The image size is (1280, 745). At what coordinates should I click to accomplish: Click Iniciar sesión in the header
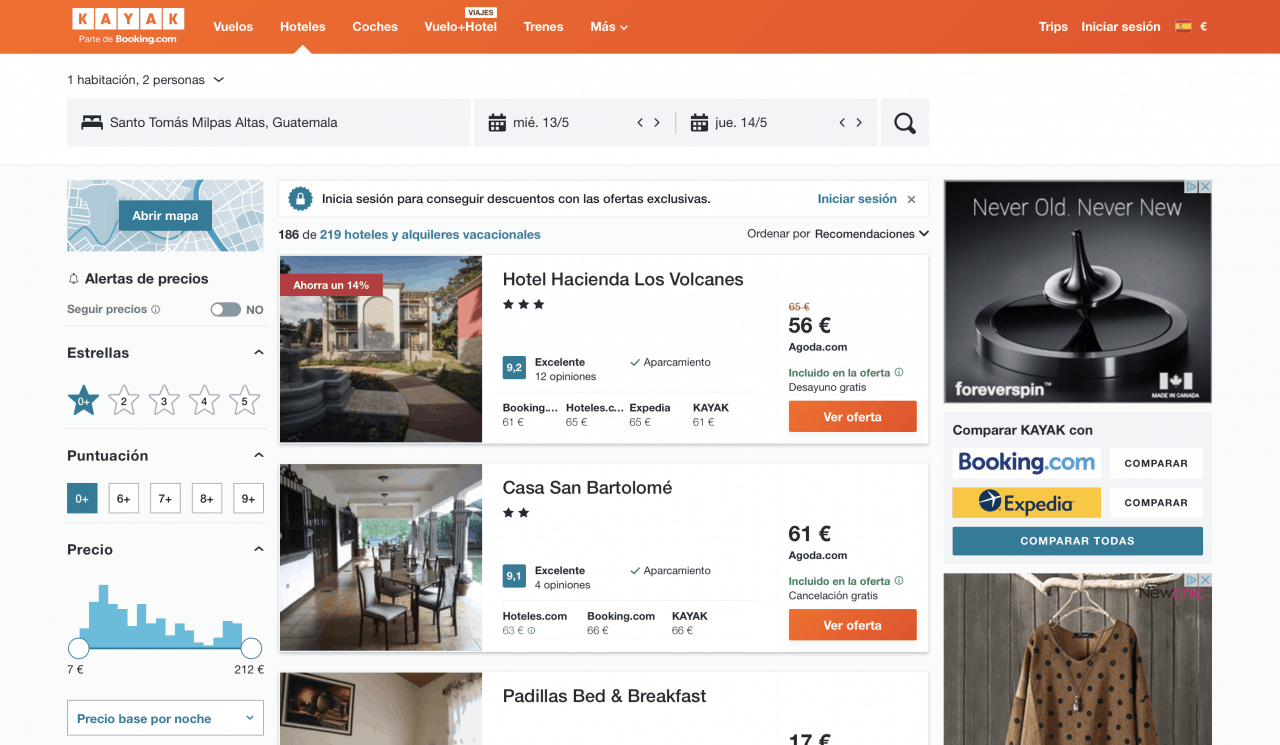pyautogui.click(x=1121, y=27)
